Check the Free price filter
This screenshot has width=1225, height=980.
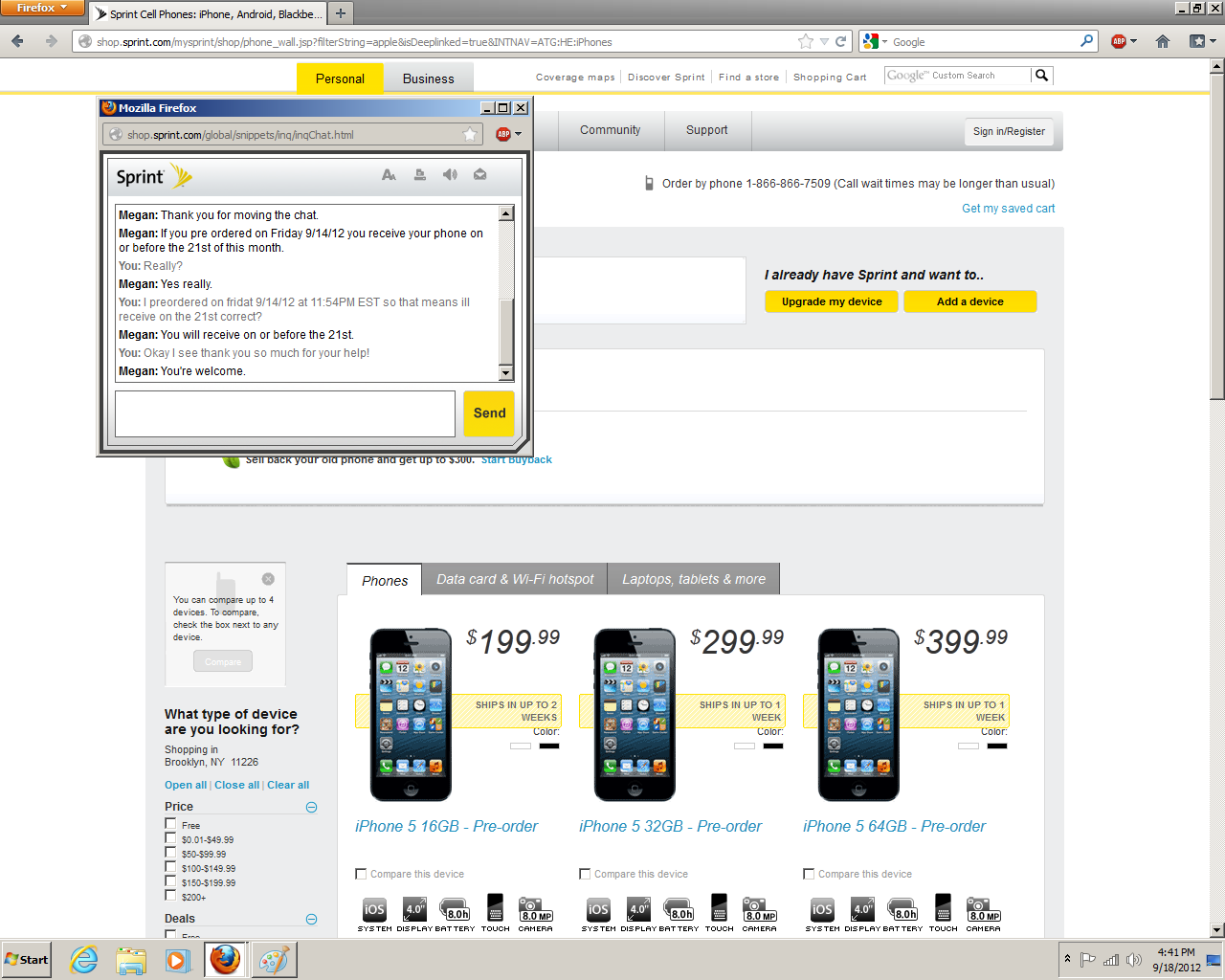[x=170, y=824]
